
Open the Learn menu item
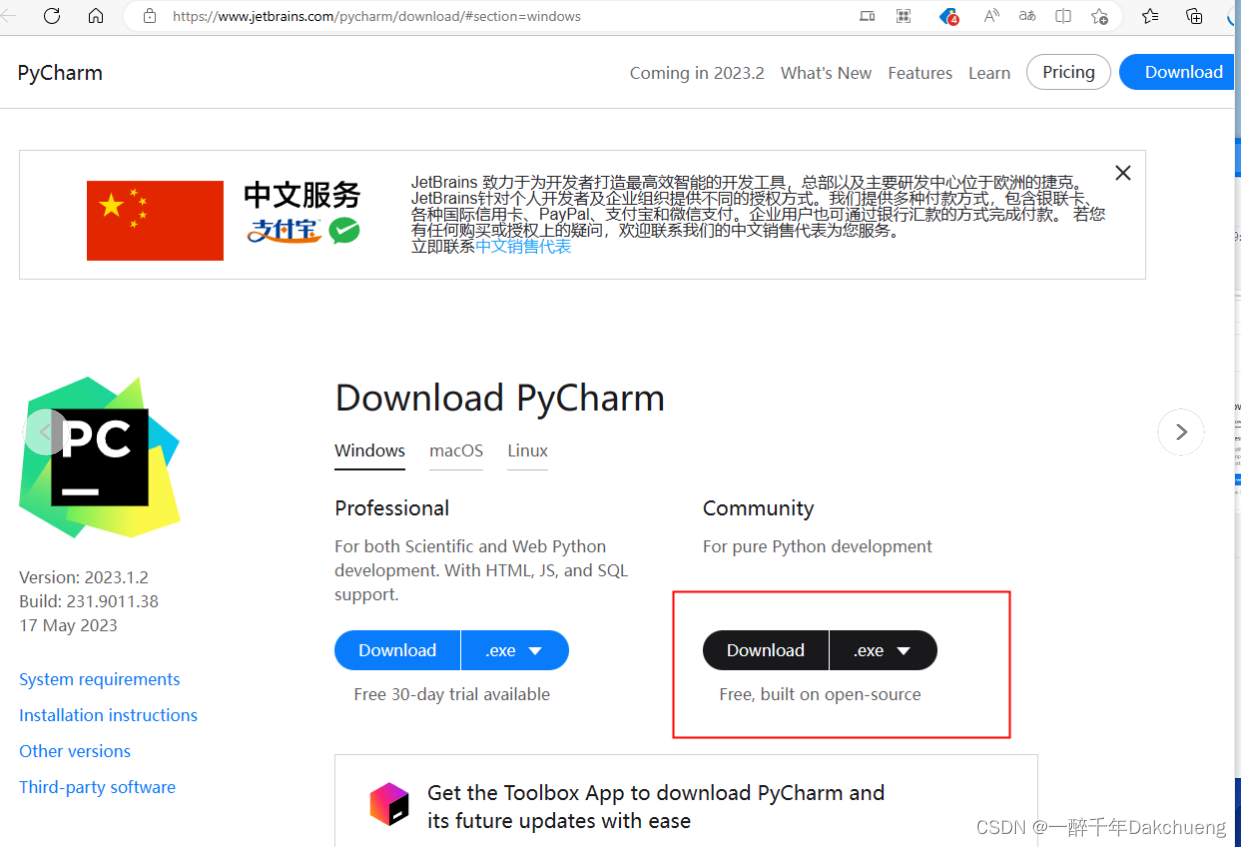click(989, 73)
